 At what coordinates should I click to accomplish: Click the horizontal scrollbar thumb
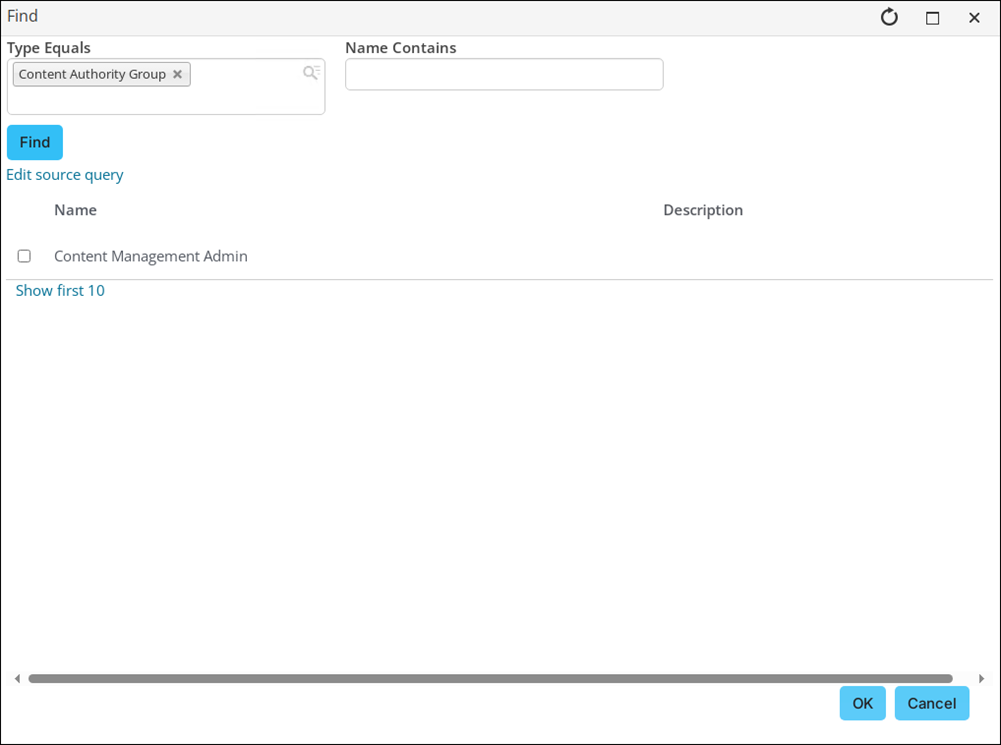click(x=490, y=679)
